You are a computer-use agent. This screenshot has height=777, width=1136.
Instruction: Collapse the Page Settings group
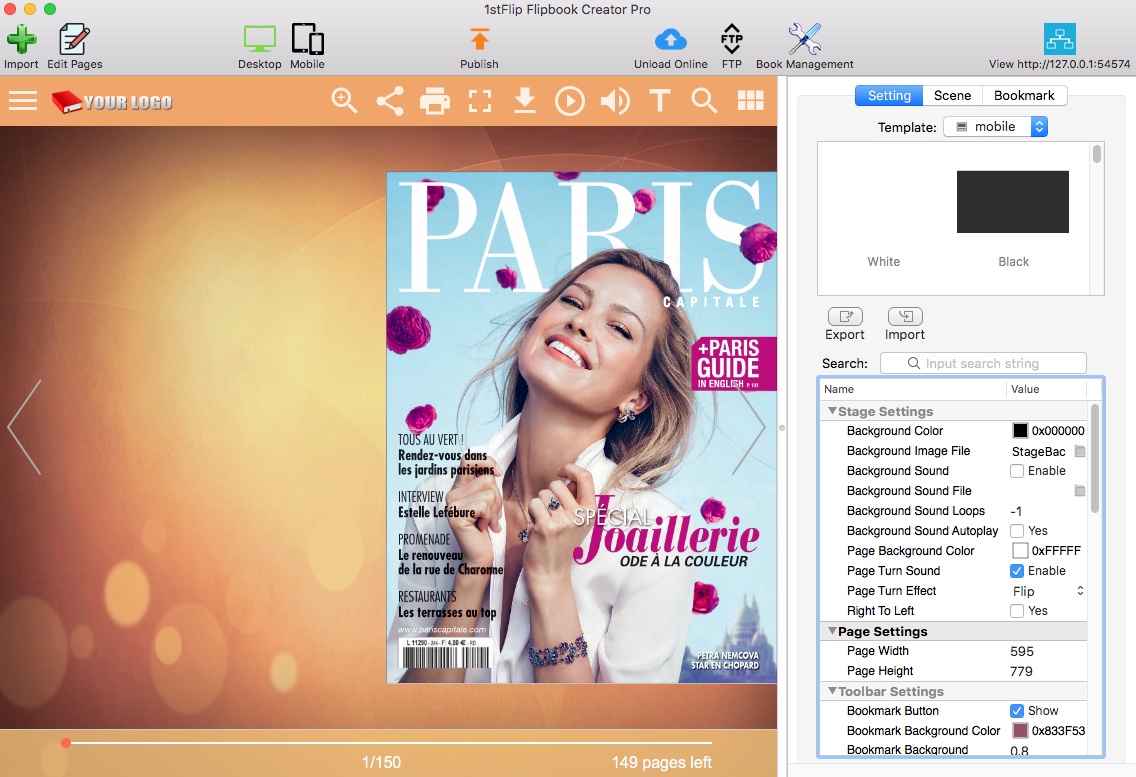coord(832,631)
